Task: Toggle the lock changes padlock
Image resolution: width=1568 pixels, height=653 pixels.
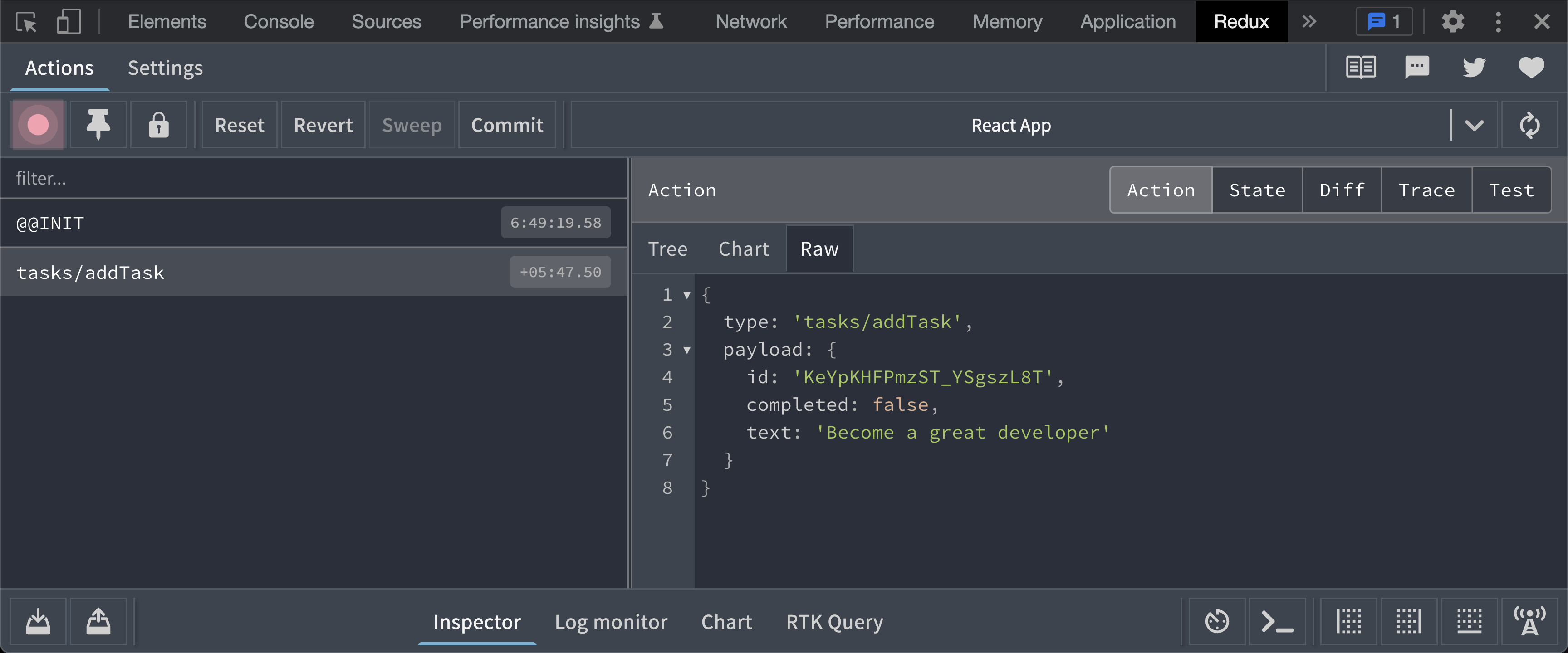Action: click(x=158, y=125)
